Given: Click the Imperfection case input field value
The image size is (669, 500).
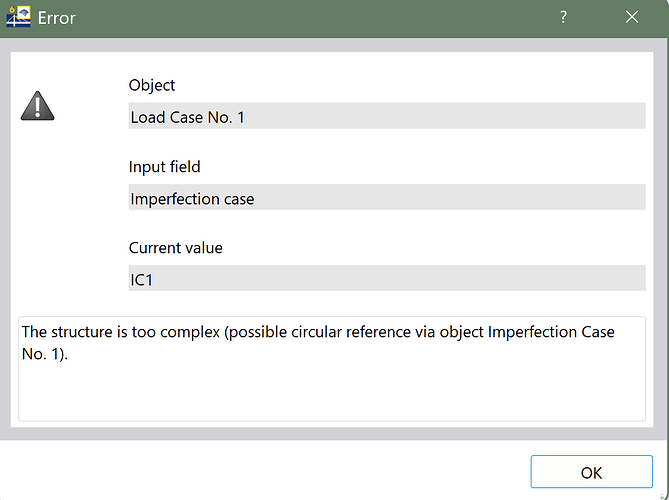Looking at the screenshot, I should (386, 198).
